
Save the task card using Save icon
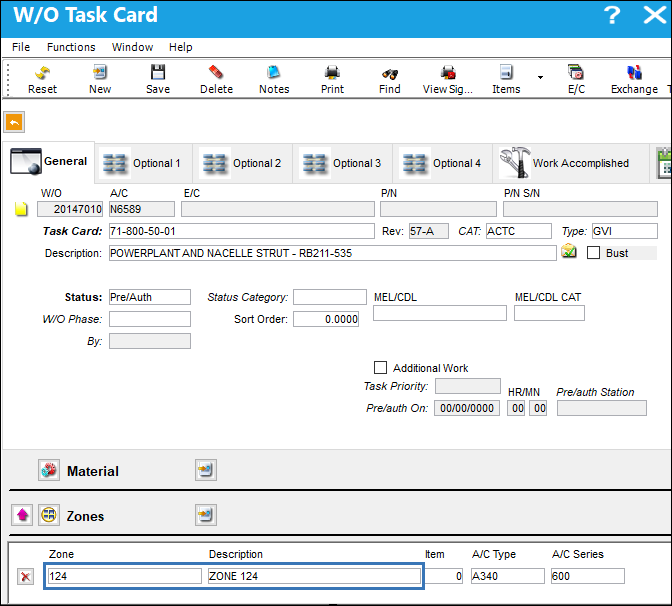coord(158,72)
